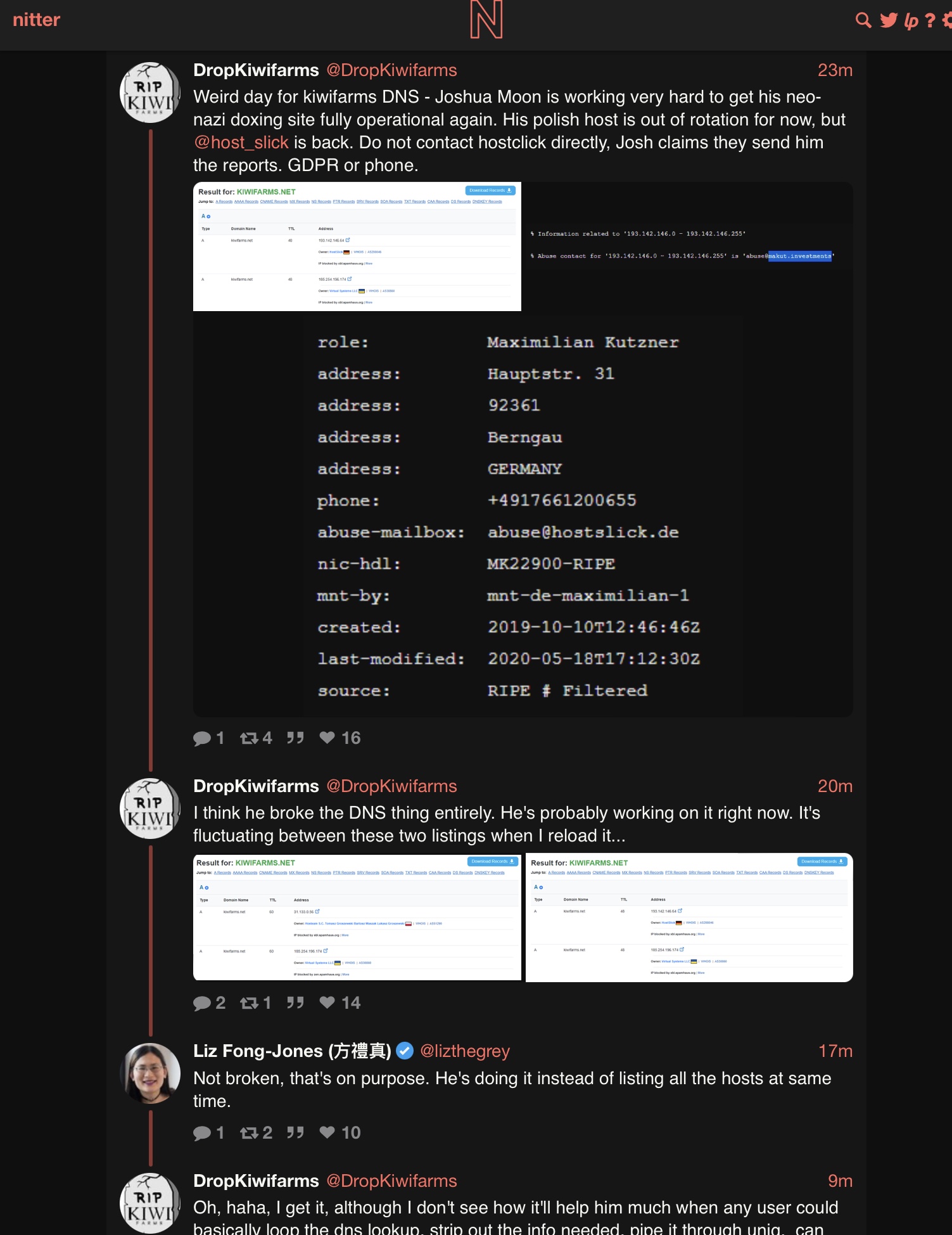Click the quote icon on first tweet

(x=295, y=738)
